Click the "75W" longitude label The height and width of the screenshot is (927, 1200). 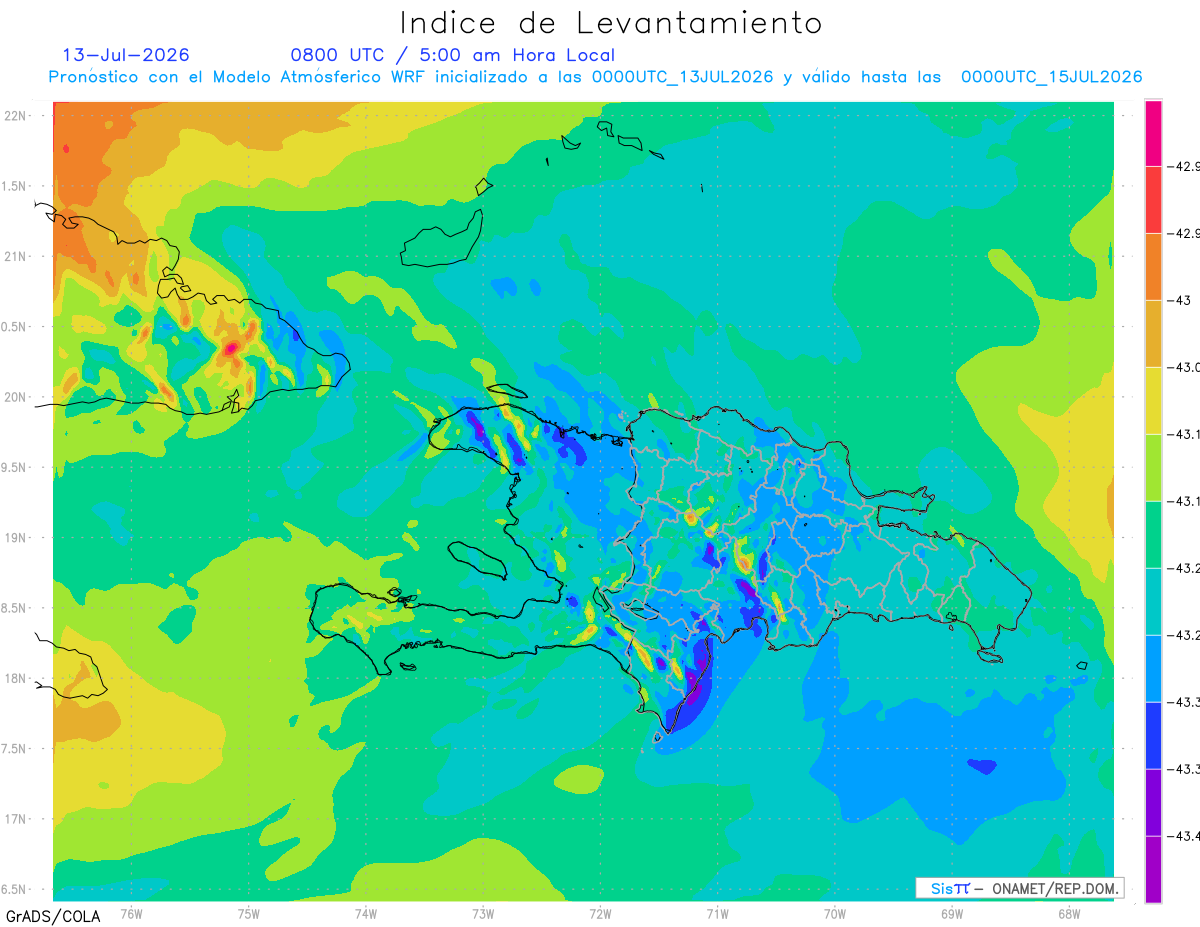249,914
